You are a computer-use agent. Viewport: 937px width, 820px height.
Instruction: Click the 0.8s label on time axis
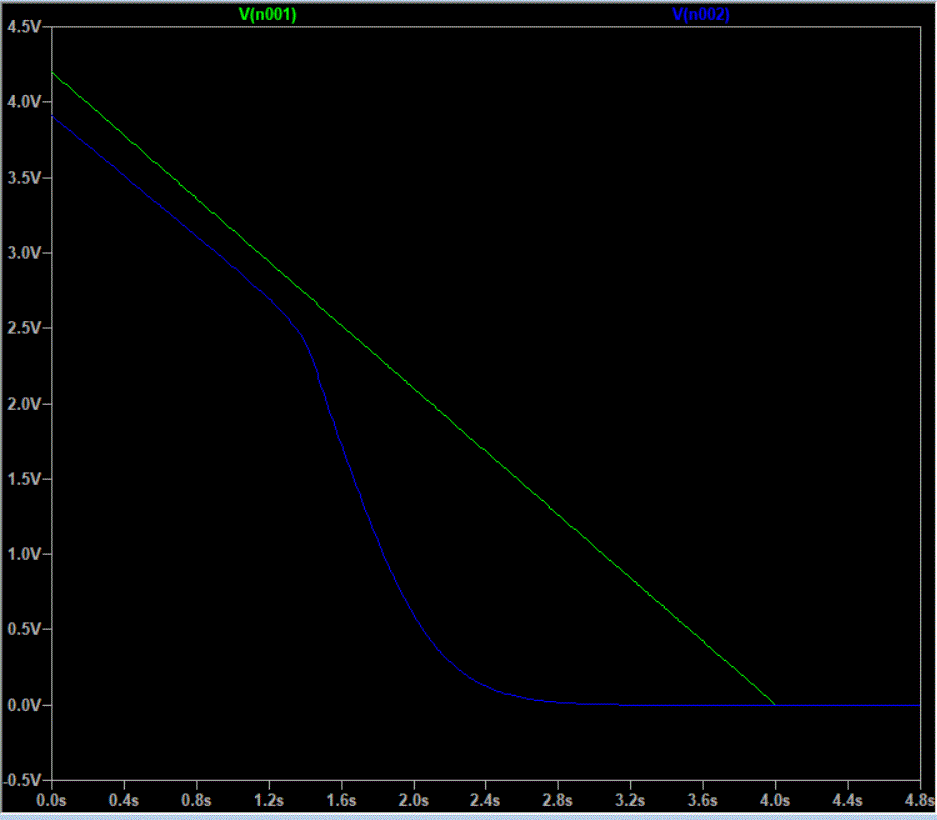coord(197,800)
